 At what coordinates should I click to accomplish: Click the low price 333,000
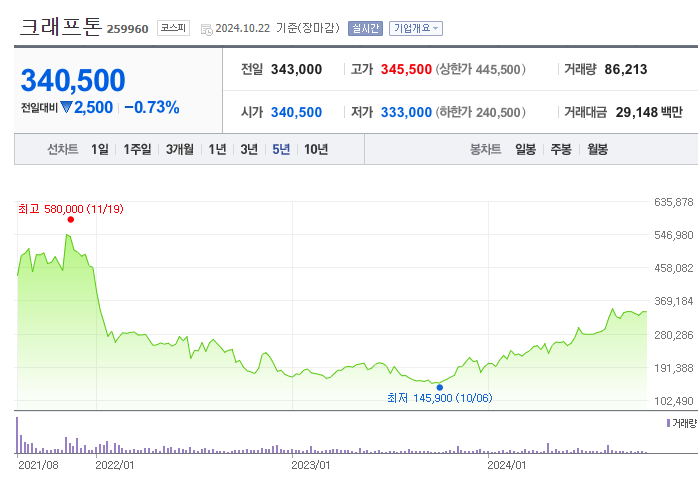(x=406, y=112)
